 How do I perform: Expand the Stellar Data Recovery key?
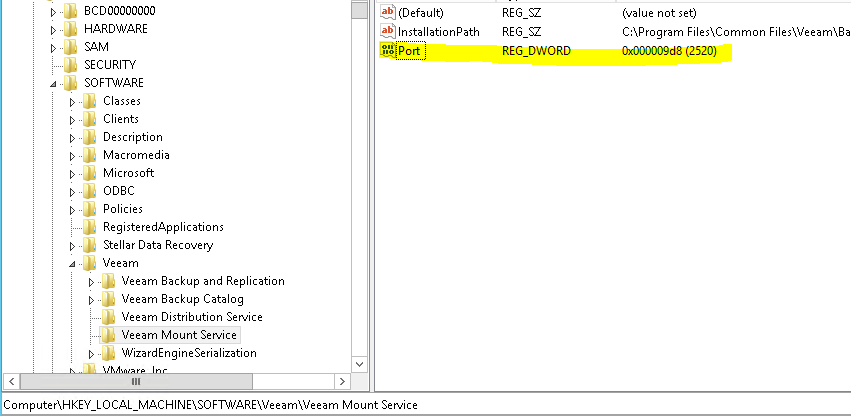click(72, 246)
